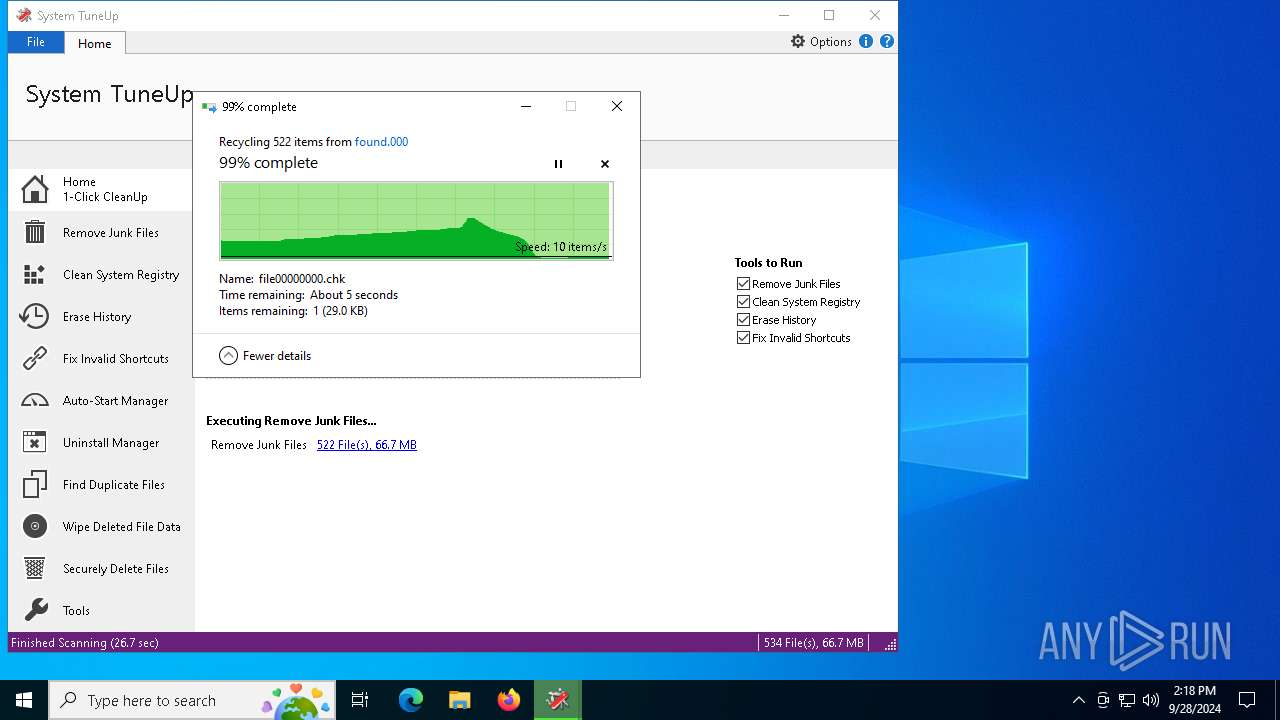Launch the Uninstall Manager icon
Screen dimensions: 1280x720
pos(35,442)
